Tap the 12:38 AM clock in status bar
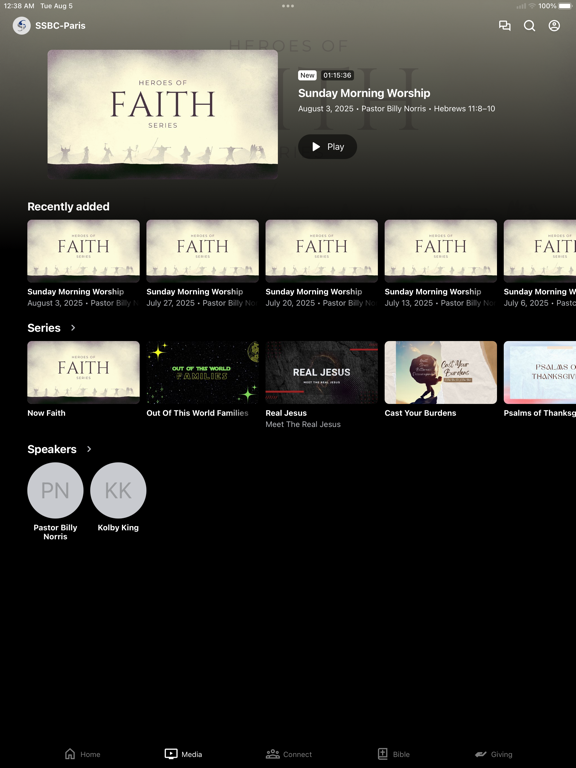The width and height of the screenshot is (576, 768). (19, 6)
